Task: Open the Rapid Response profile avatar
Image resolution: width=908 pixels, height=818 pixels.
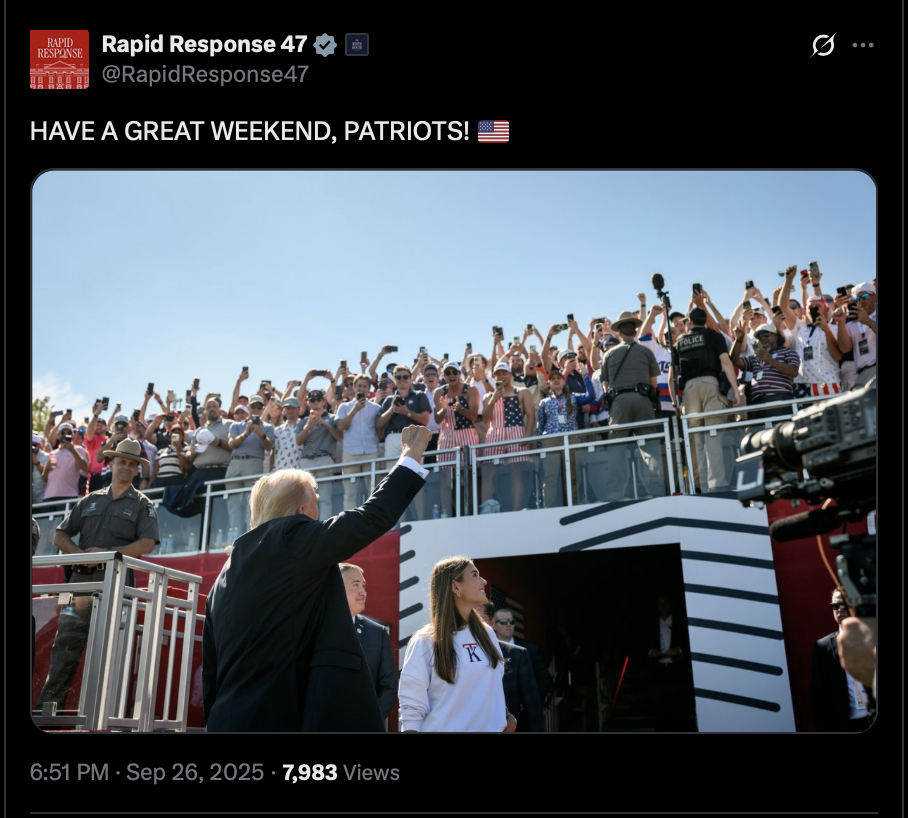Action: (x=60, y=59)
